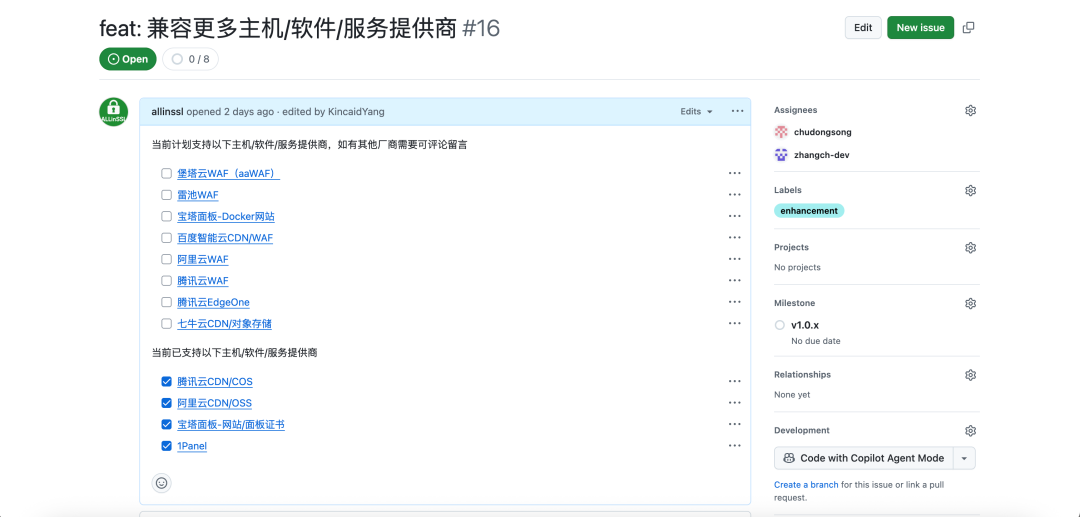Open 阿里云WAF issue link
Image resolution: width=1080 pixels, height=517 pixels.
pyautogui.click(x=202, y=259)
